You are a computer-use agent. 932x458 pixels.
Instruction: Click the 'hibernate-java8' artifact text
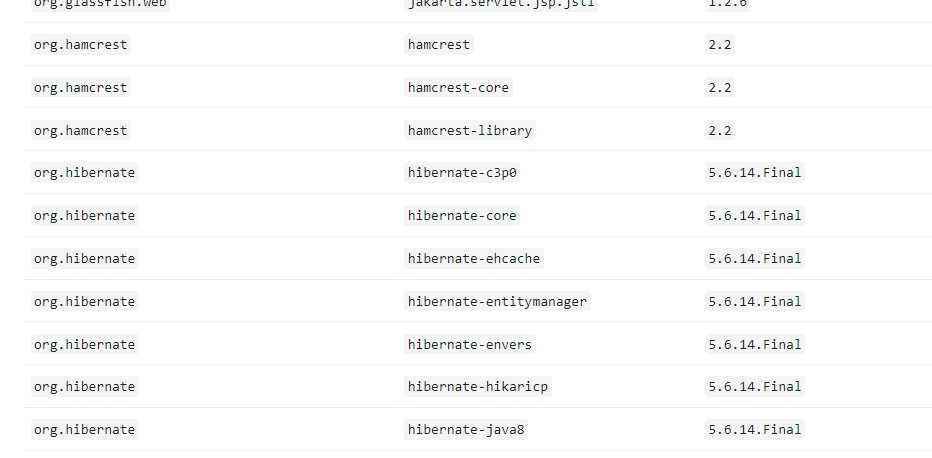(x=466, y=429)
